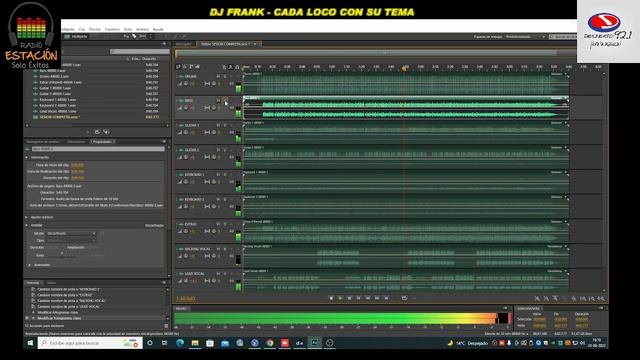Select the Adobe Audition icon on the taskbar

(x=315, y=343)
